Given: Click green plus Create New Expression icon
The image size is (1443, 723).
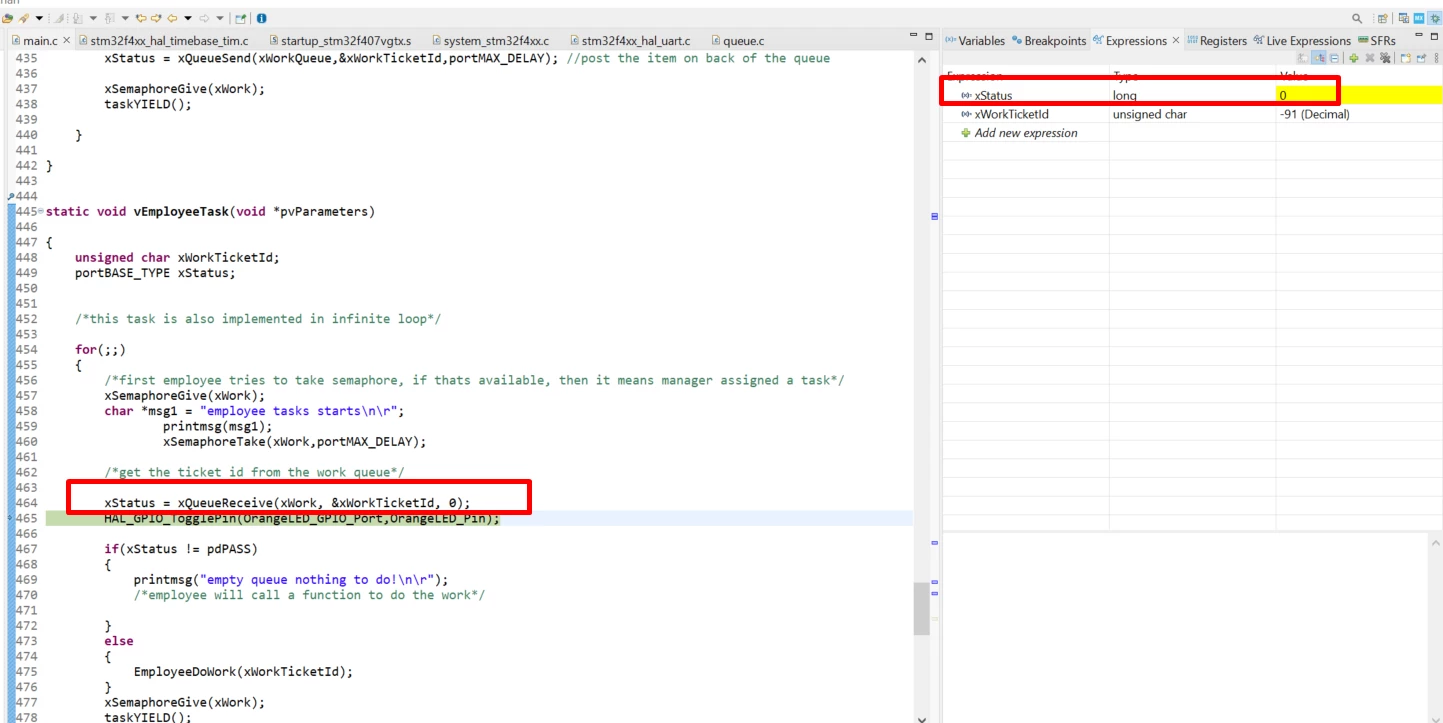Looking at the screenshot, I should click(1354, 58).
